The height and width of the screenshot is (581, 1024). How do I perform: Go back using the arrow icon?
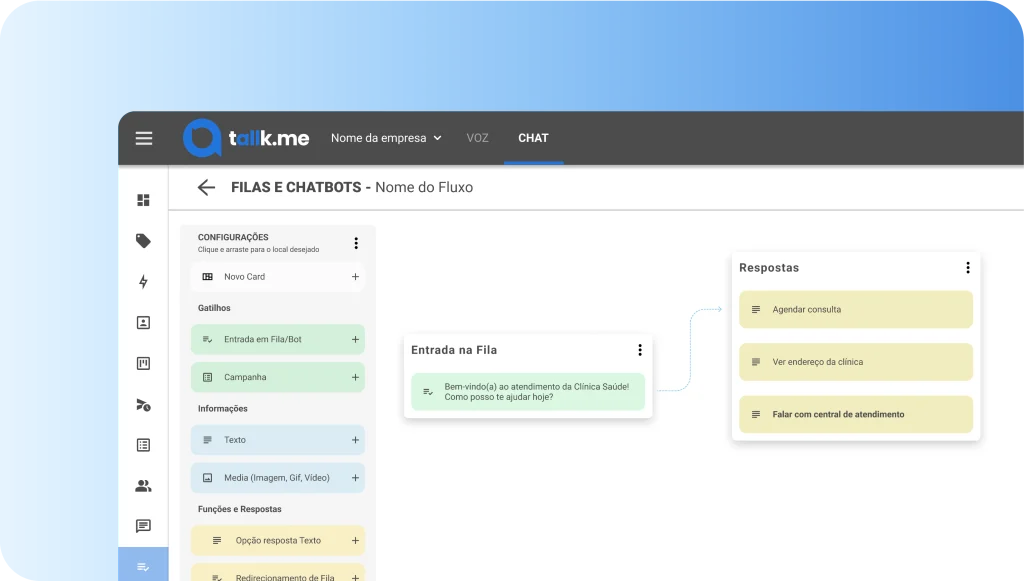pyautogui.click(x=206, y=187)
